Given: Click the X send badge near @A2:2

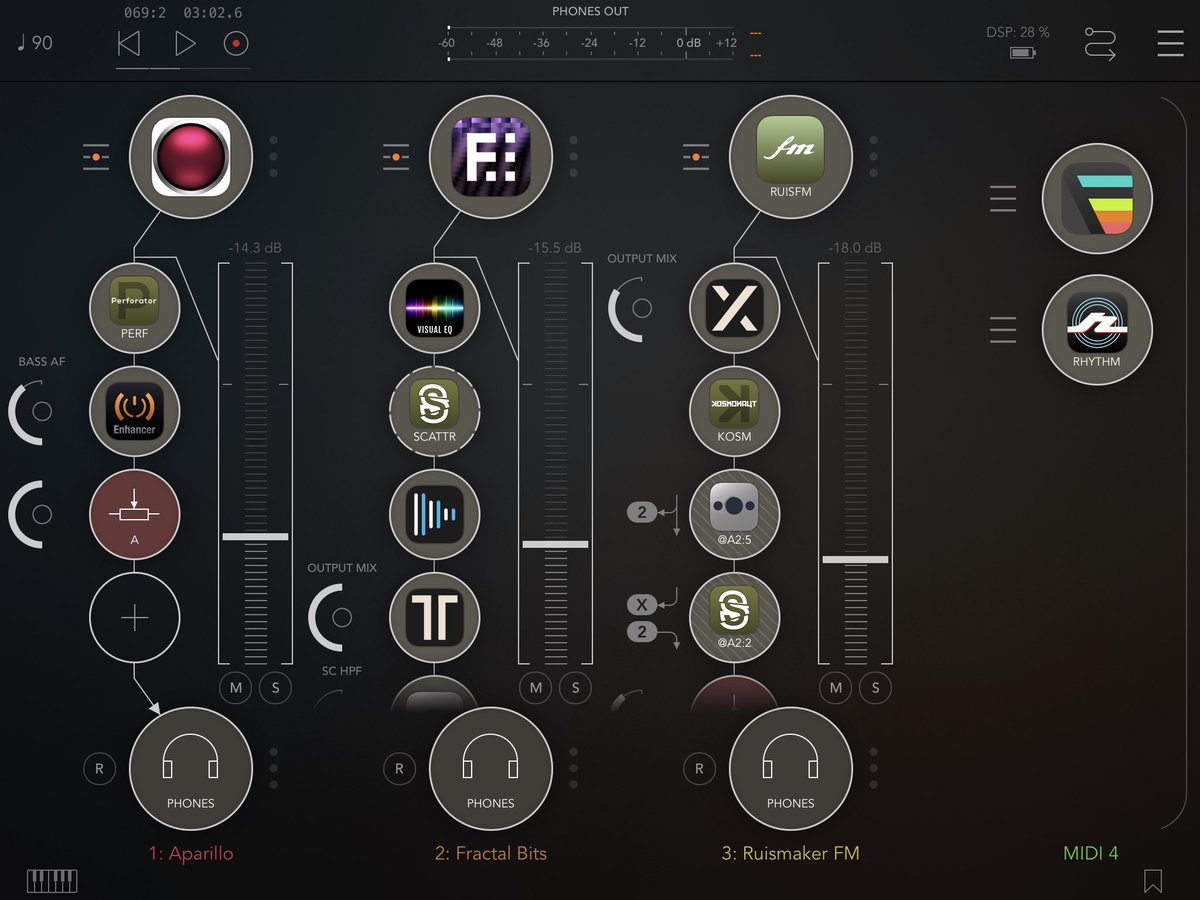Looking at the screenshot, I should tap(642, 605).
